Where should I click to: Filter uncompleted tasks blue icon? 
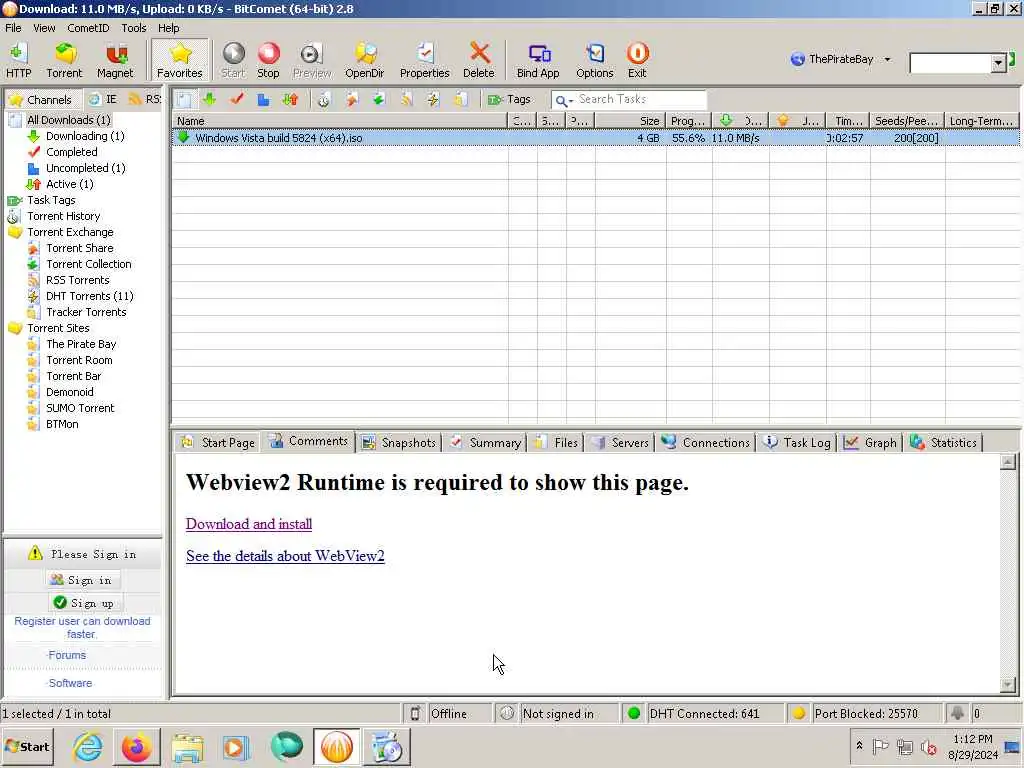pos(263,99)
